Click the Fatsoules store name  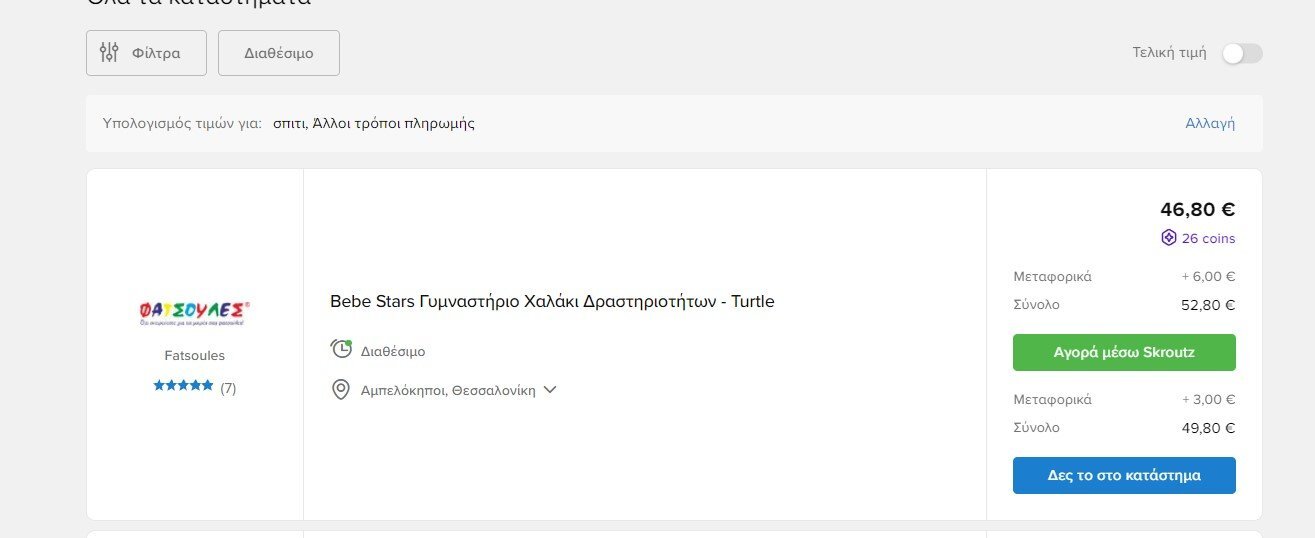pyautogui.click(x=195, y=355)
